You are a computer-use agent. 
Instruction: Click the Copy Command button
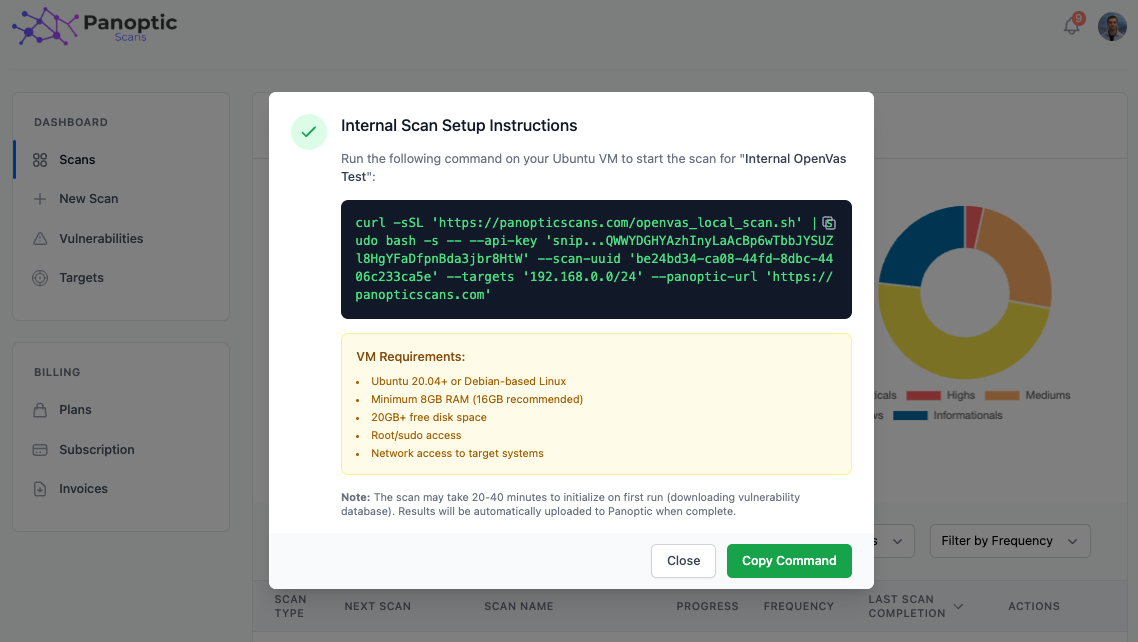(789, 561)
